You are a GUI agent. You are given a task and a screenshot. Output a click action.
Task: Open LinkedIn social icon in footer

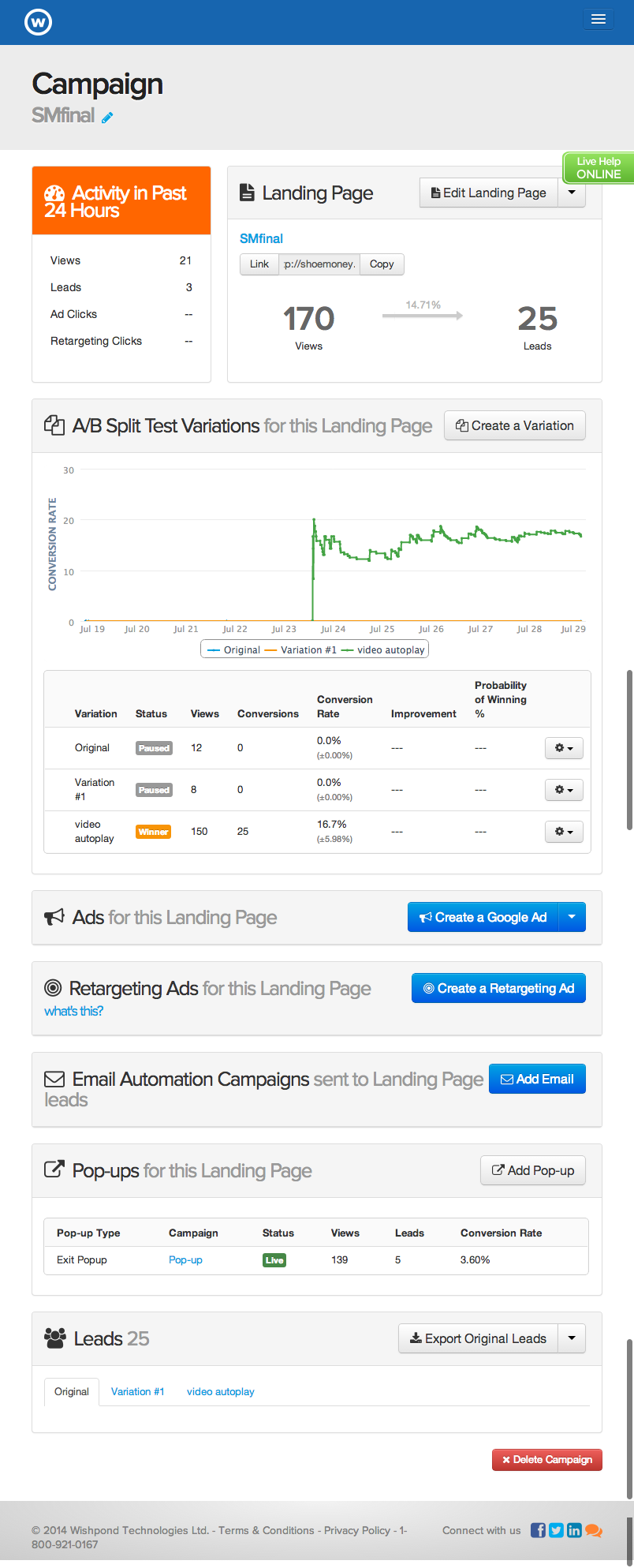(x=574, y=1529)
